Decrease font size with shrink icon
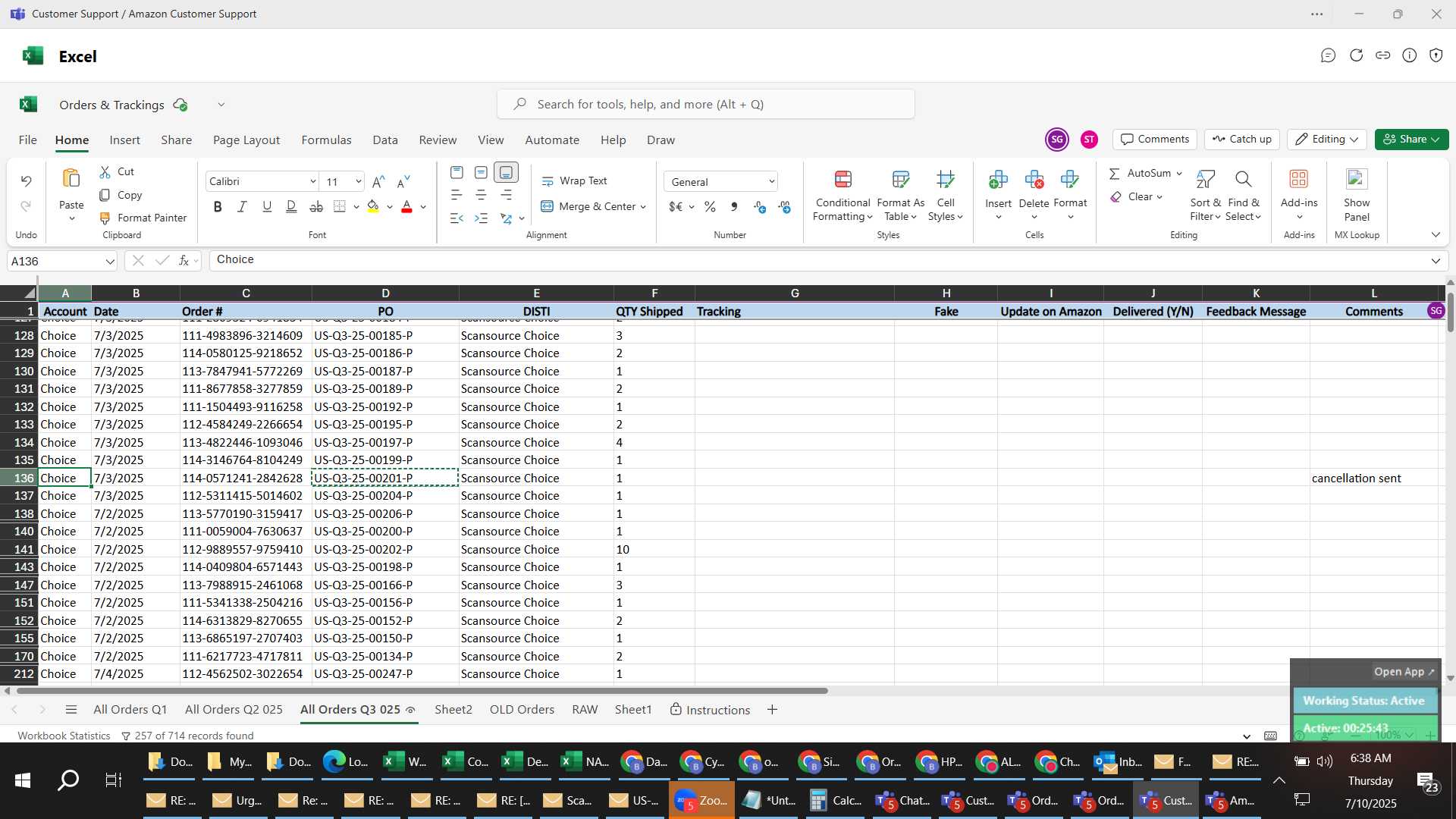The width and height of the screenshot is (1456, 819). [403, 182]
